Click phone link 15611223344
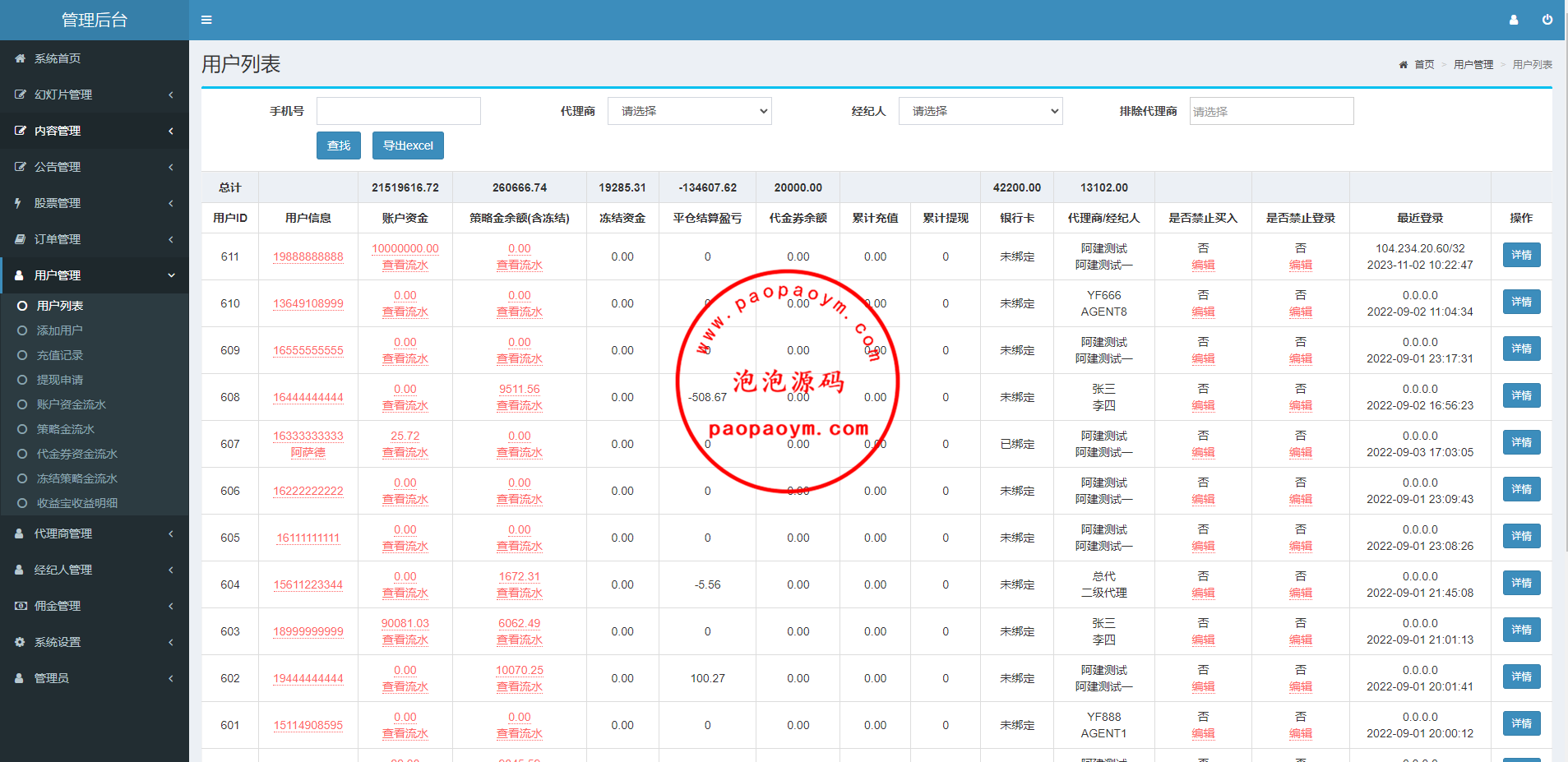This screenshot has width=1568, height=762. click(308, 584)
